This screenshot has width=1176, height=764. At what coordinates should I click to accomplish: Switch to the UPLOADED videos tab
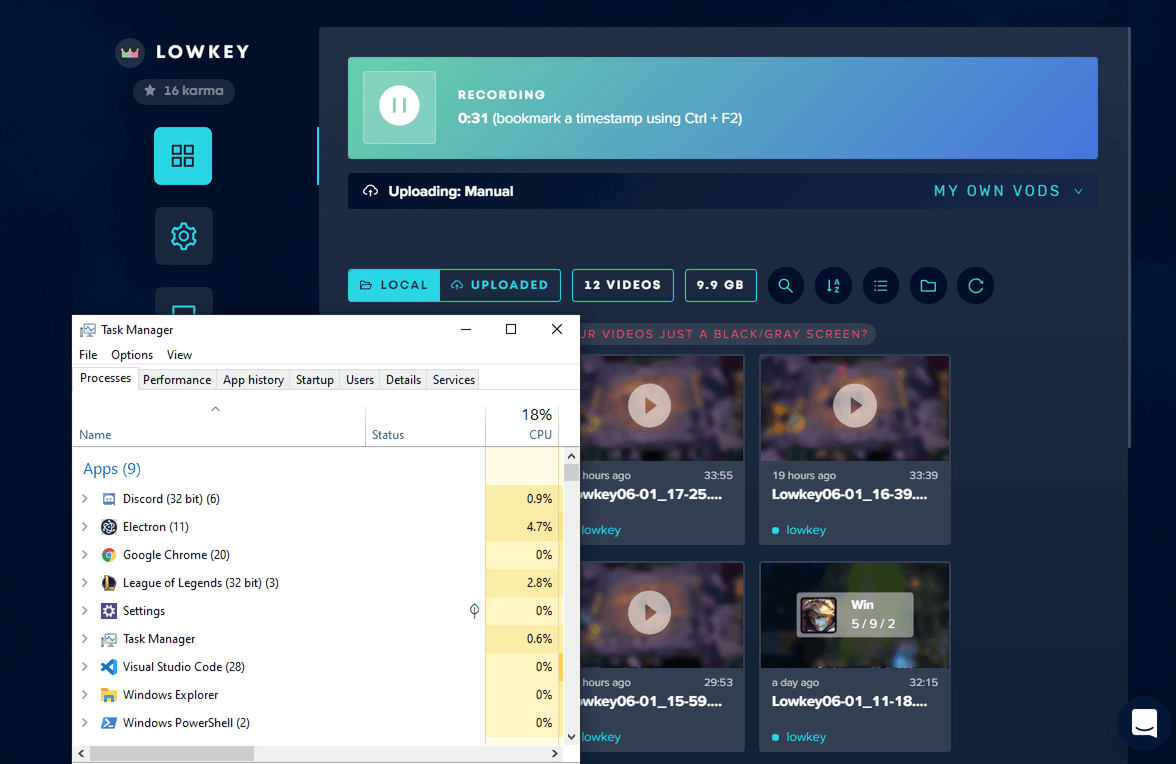500,285
